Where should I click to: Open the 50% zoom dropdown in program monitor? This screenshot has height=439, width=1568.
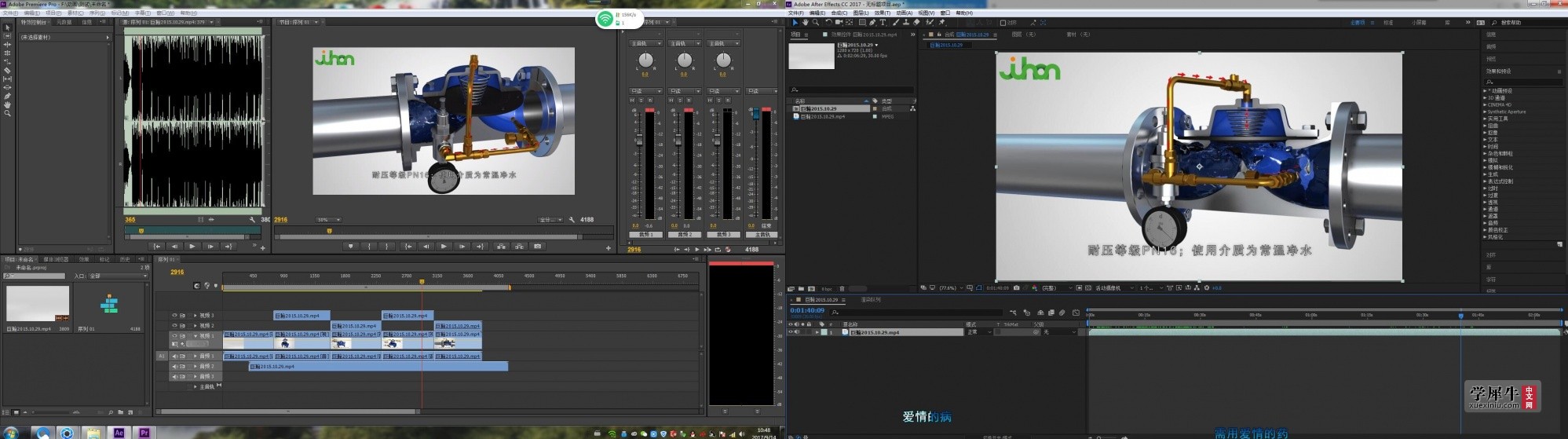tap(327, 220)
